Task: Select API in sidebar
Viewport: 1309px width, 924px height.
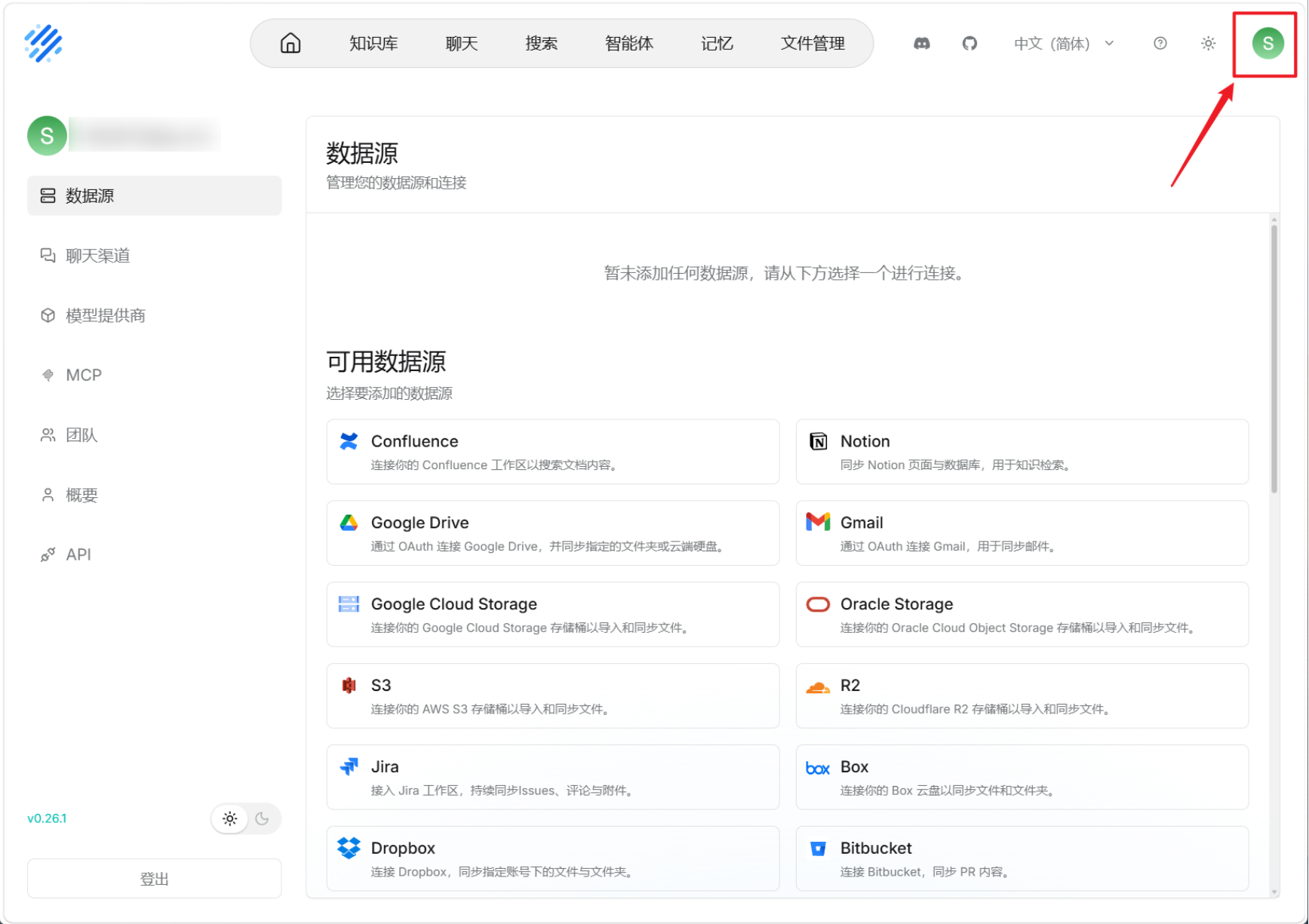Action: click(154, 554)
